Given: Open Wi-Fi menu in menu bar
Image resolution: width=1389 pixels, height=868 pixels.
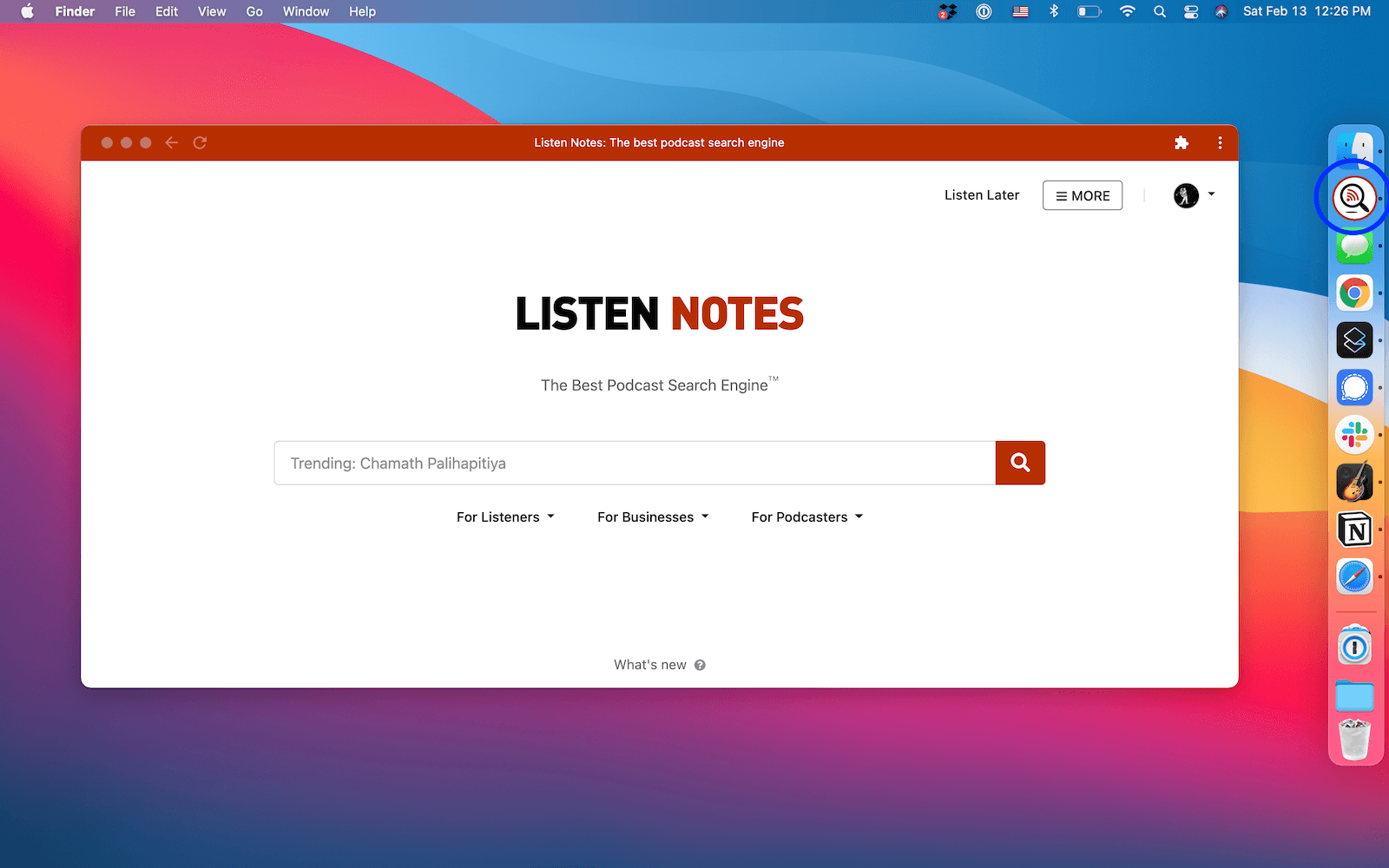Looking at the screenshot, I should tap(1127, 11).
